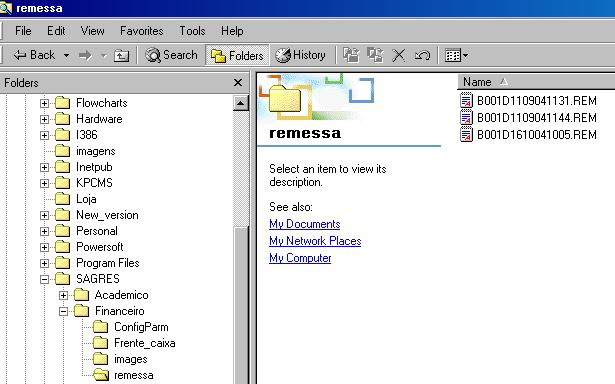Open the Favorites menu

point(142,31)
